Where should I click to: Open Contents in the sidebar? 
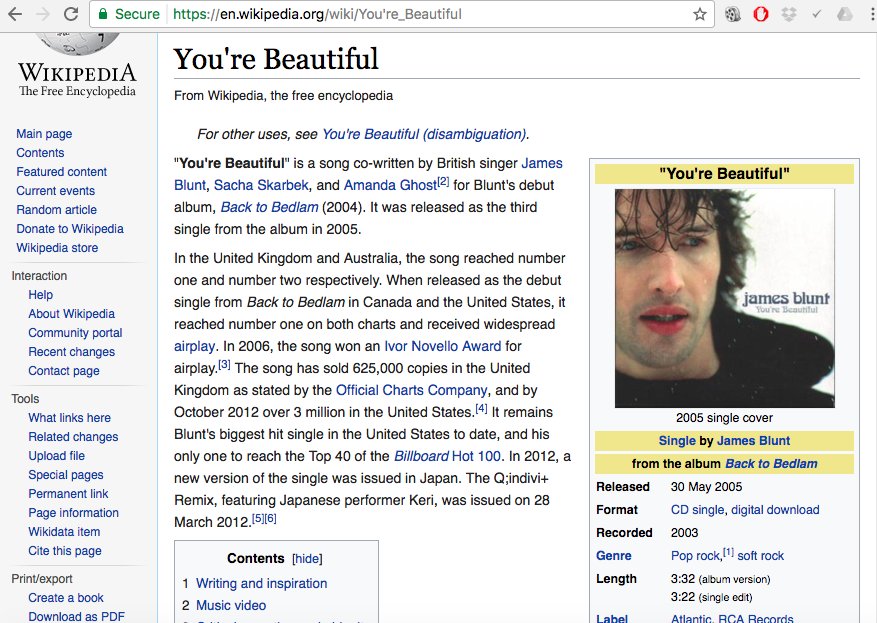click(40, 153)
